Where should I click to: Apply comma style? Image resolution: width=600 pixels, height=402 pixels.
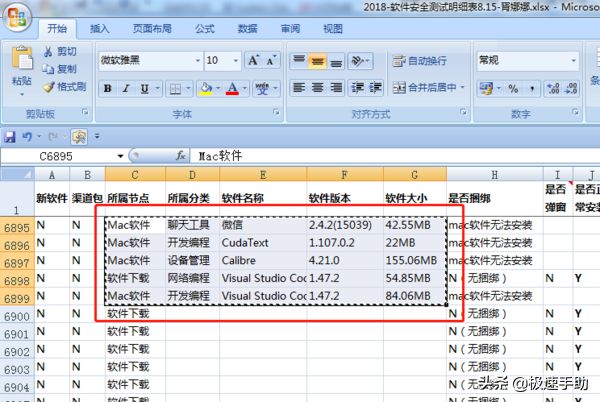pyautogui.click(x=532, y=89)
